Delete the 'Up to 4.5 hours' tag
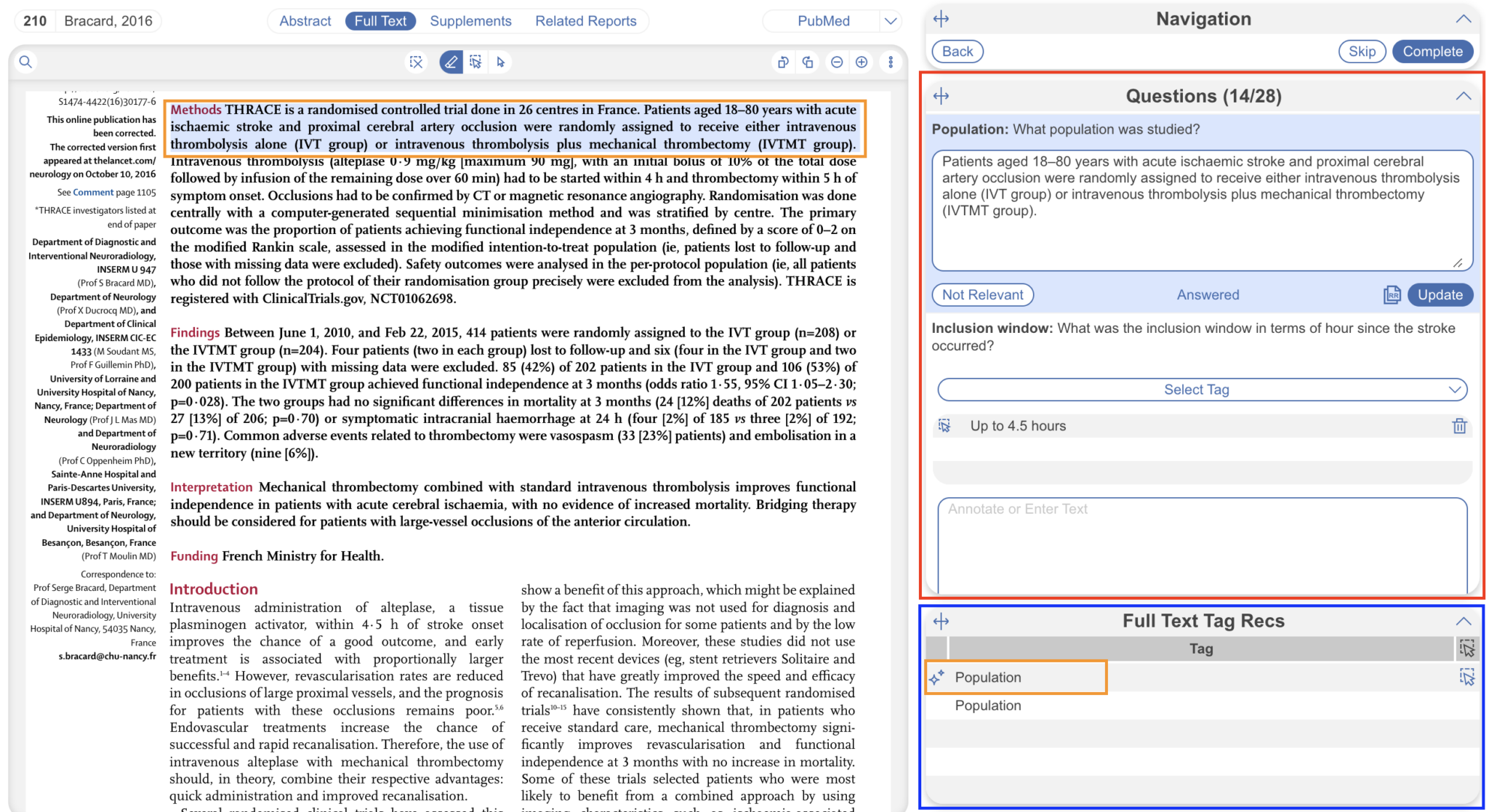This screenshot has height=812, width=1489. tap(1461, 425)
